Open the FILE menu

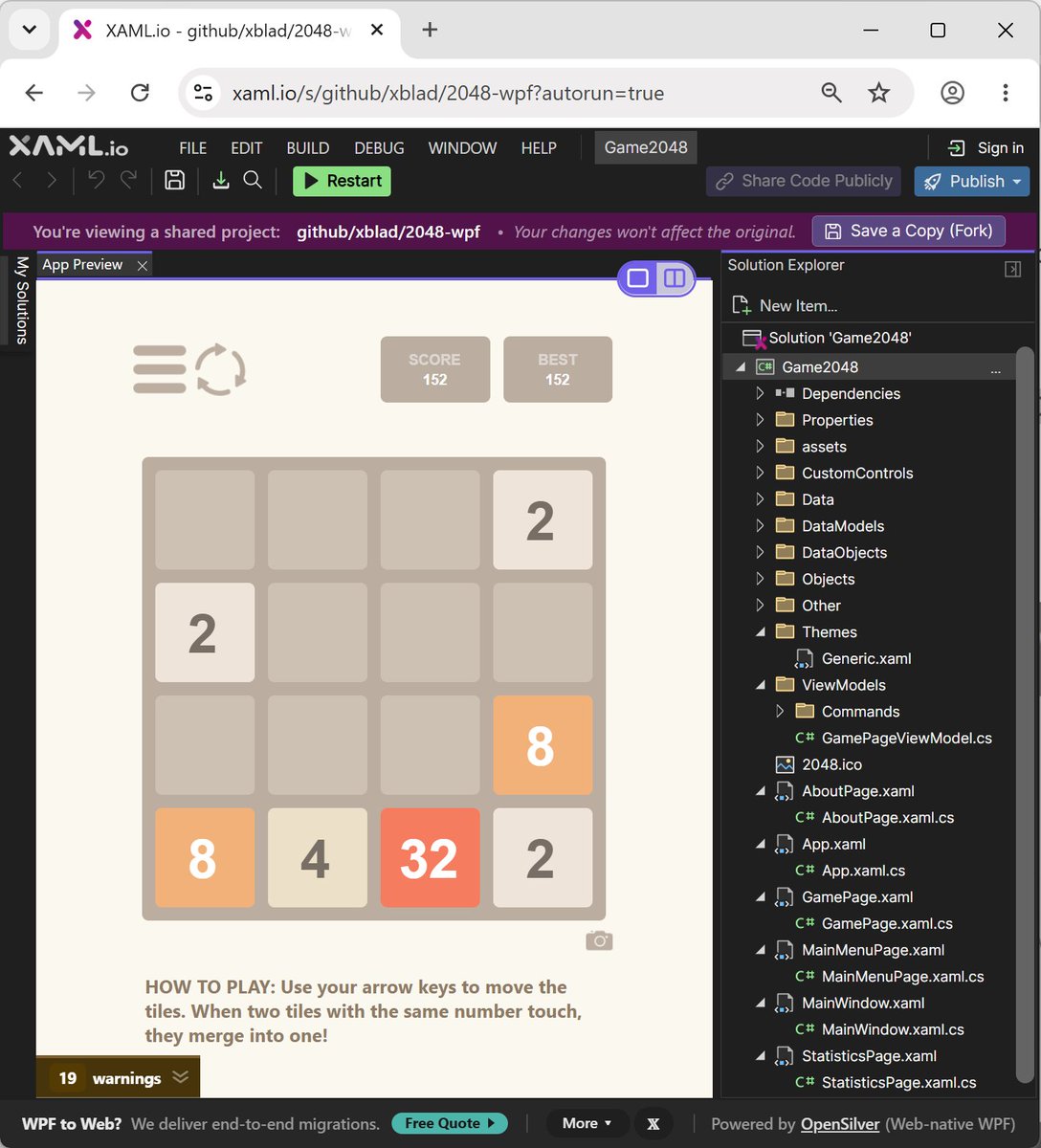click(193, 148)
